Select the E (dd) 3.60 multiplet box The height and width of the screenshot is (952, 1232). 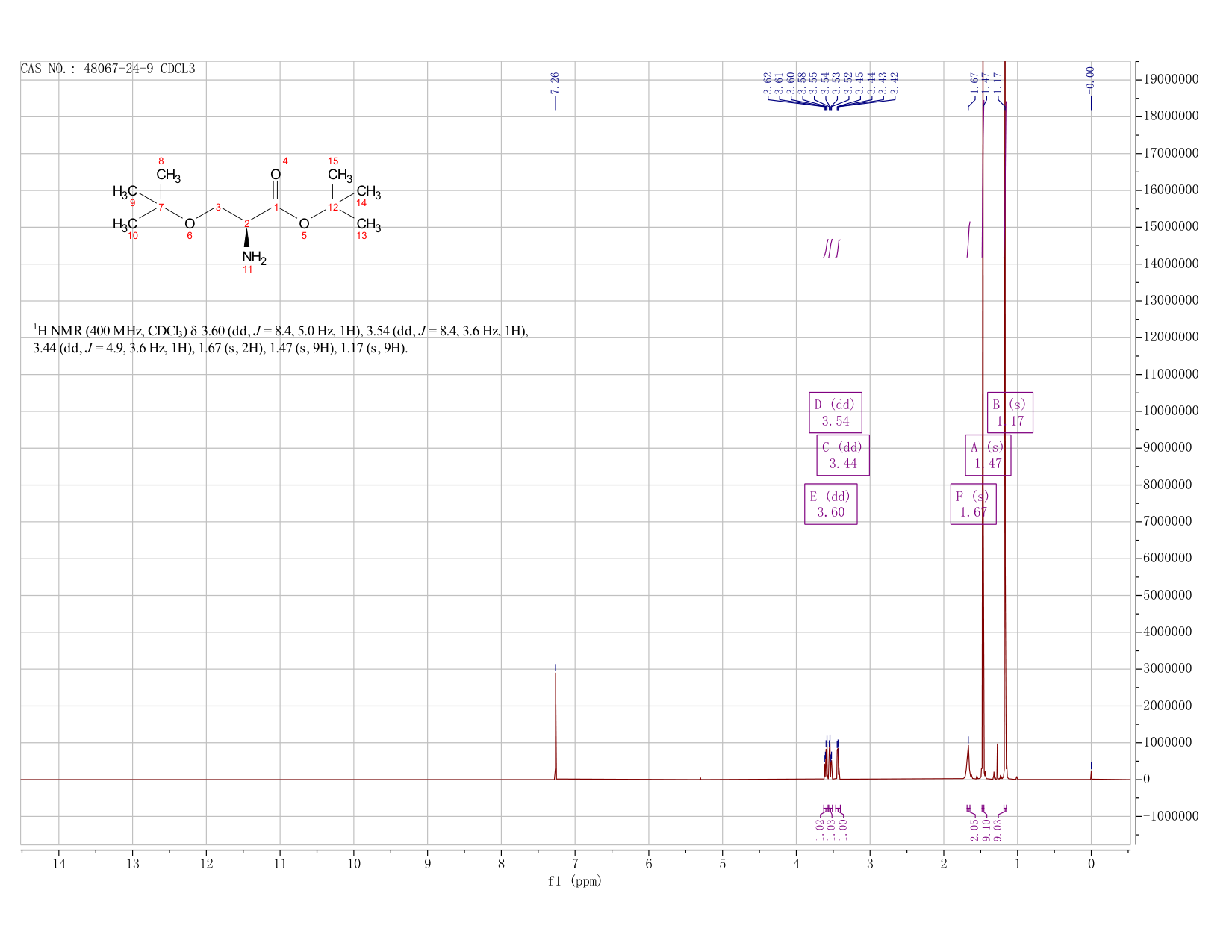830,504
